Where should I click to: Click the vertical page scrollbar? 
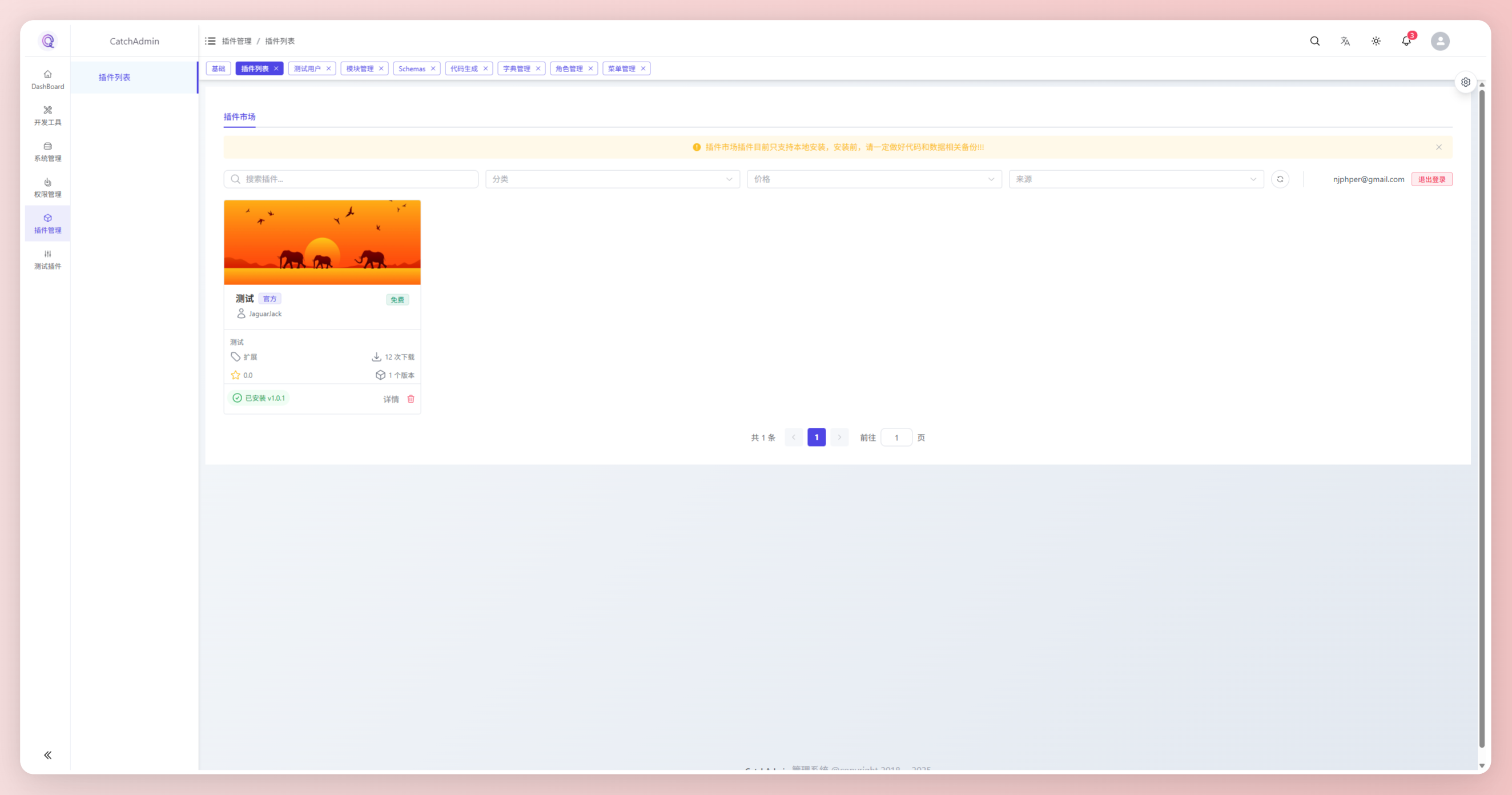[x=1482, y=411]
